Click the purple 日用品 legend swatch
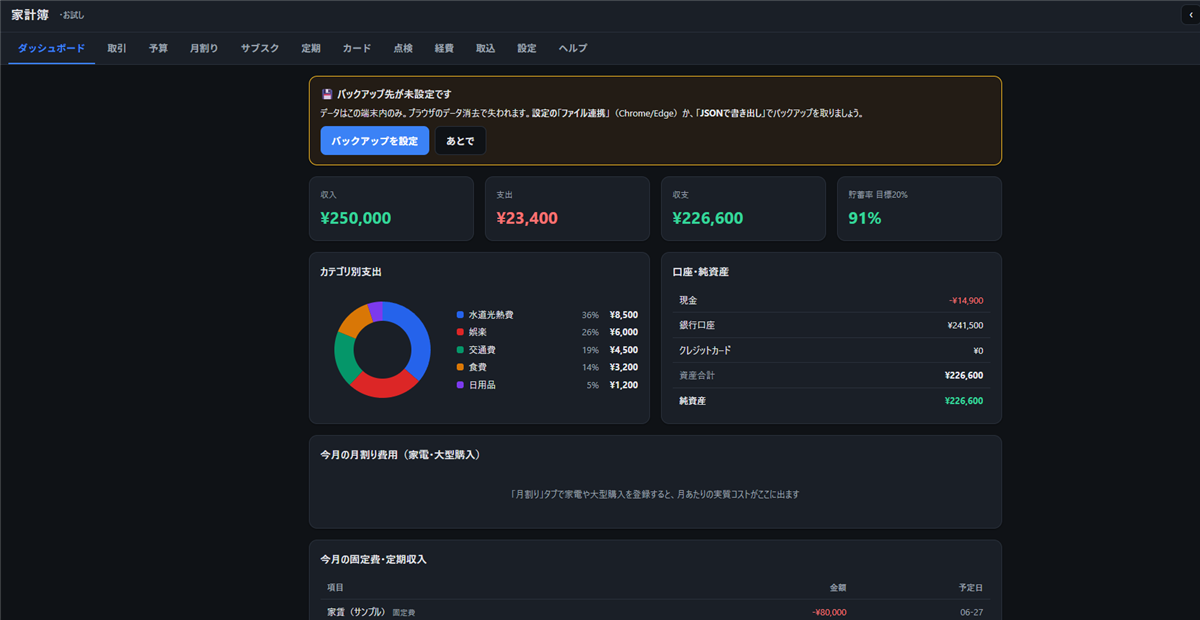Image resolution: width=1200 pixels, height=620 pixels. [460, 385]
